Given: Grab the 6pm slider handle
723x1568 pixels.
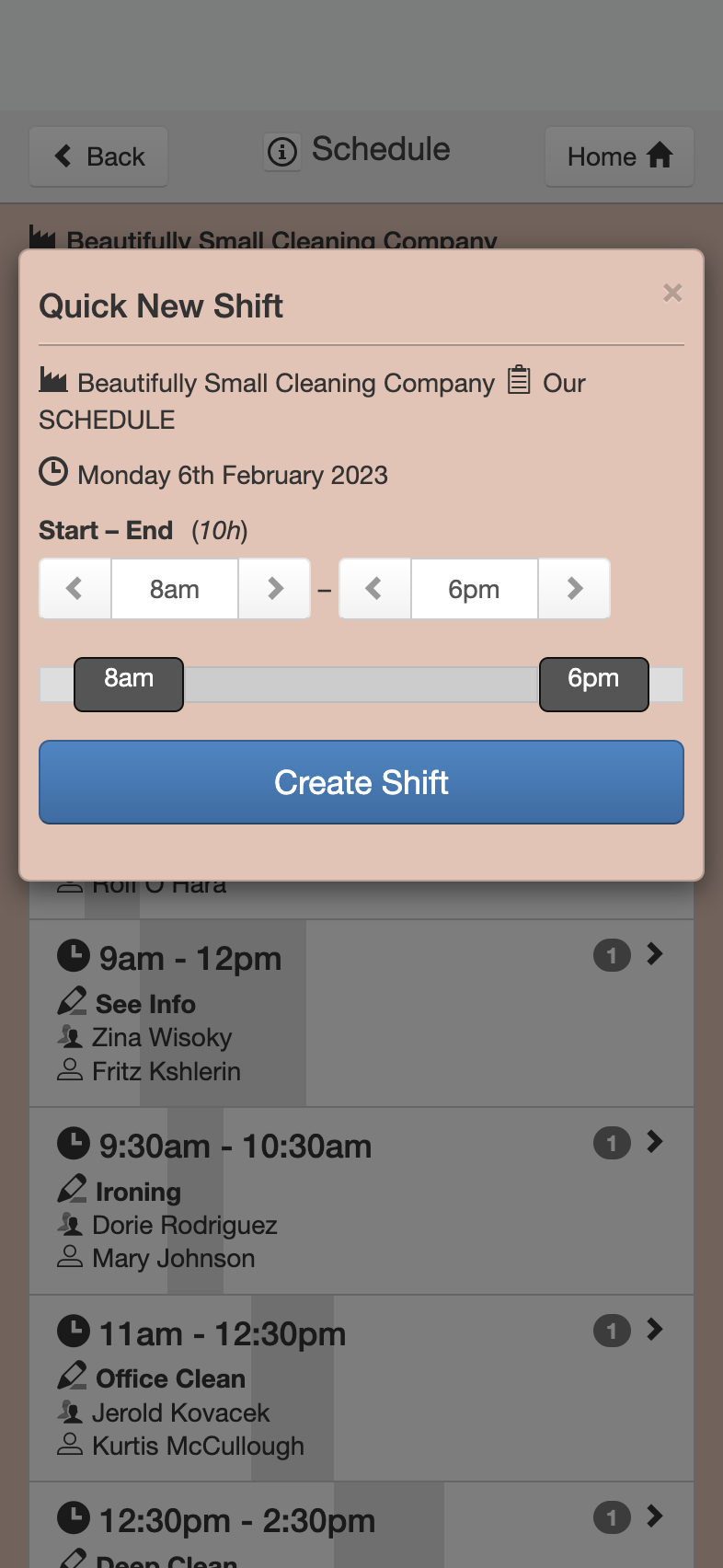Looking at the screenshot, I should click(594, 684).
